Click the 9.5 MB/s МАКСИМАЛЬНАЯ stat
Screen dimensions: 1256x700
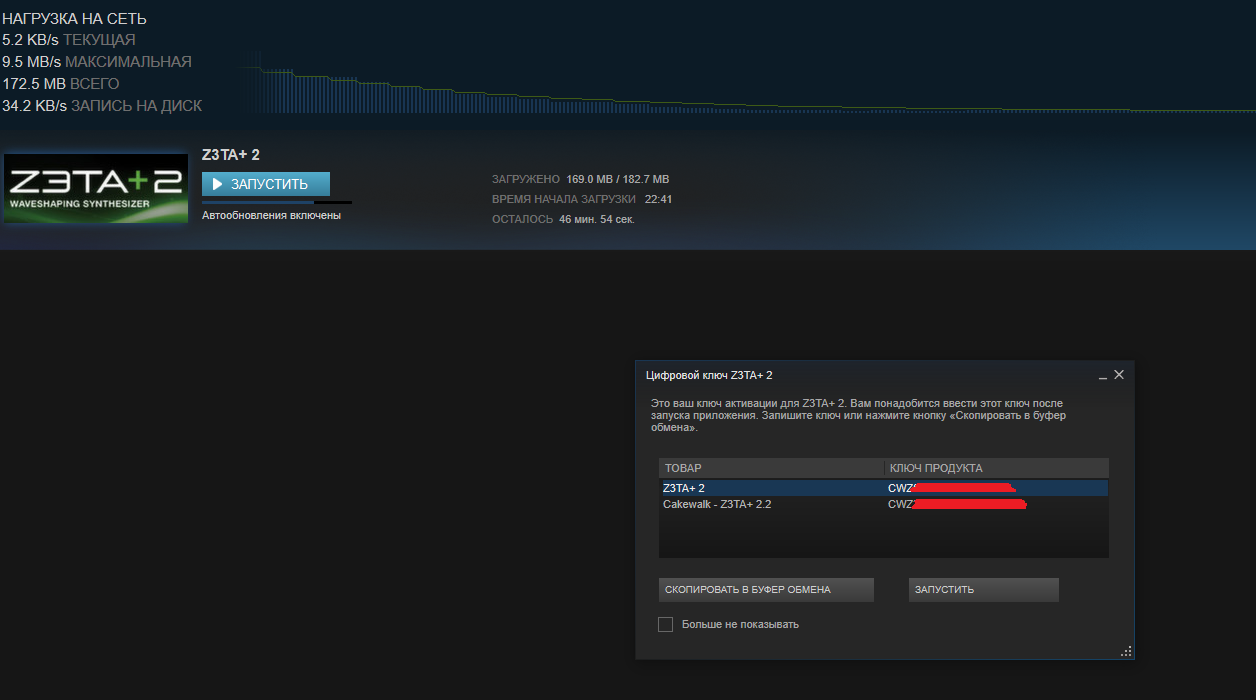(97, 62)
